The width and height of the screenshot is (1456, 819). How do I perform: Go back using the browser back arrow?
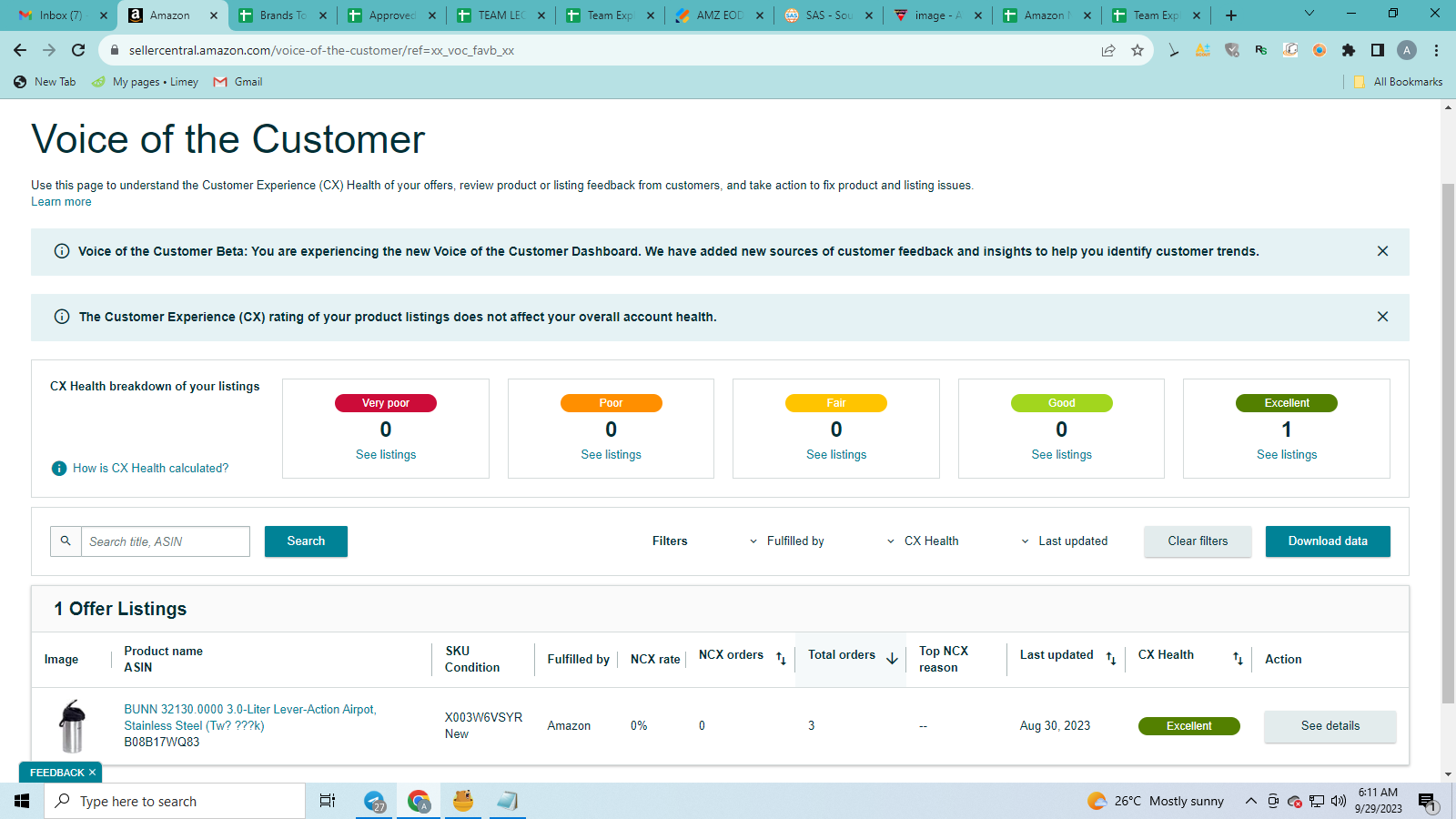click(20, 50)
